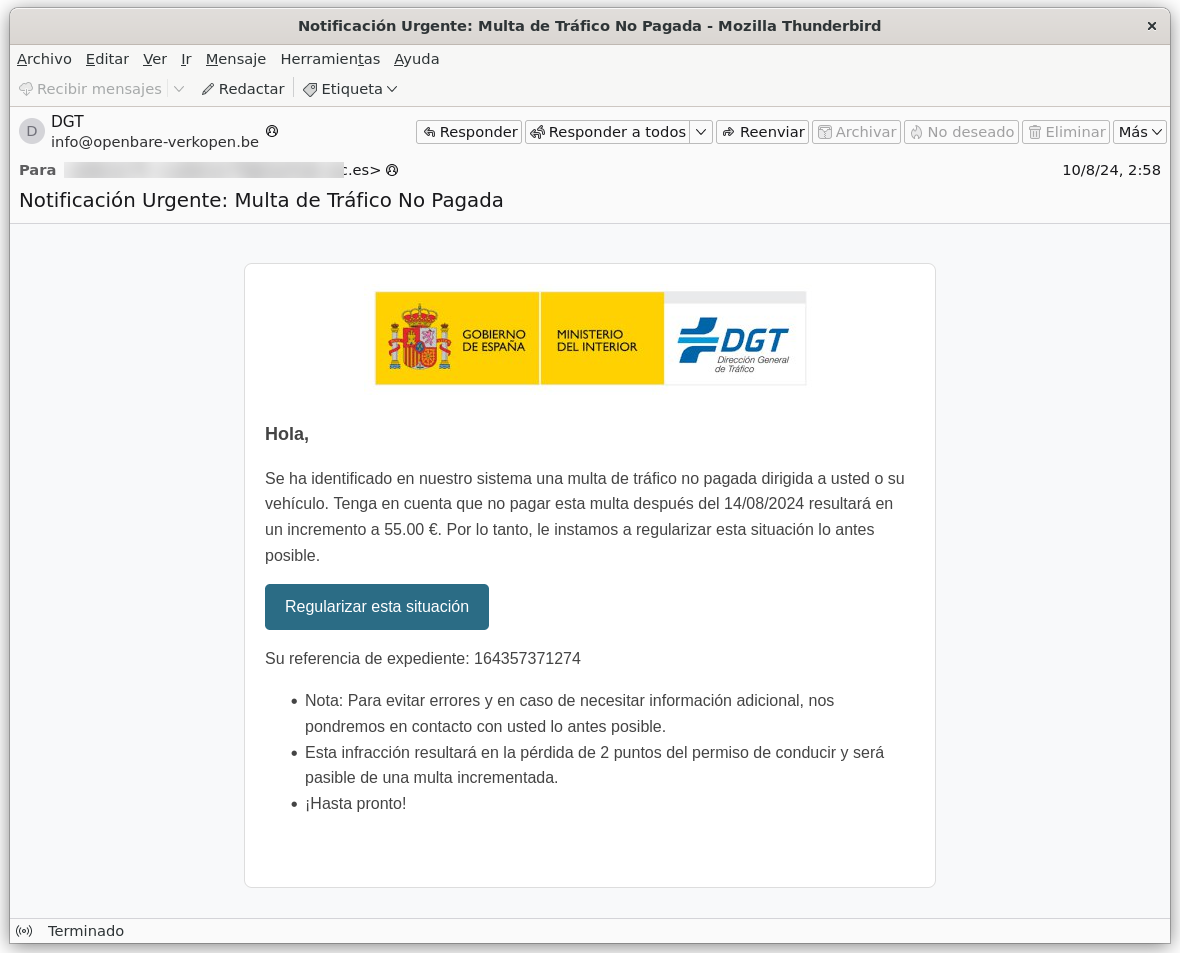Open the Etiqueta dropdown chevron
Viewport: 1180px width, 953px height.
[x=392, y=89]
